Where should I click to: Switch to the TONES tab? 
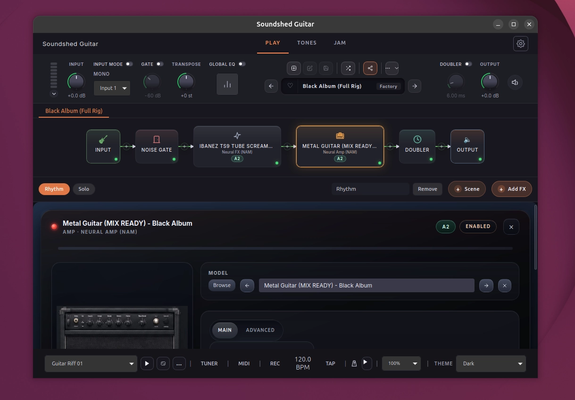pyautogui.click(x=307, y=43)
